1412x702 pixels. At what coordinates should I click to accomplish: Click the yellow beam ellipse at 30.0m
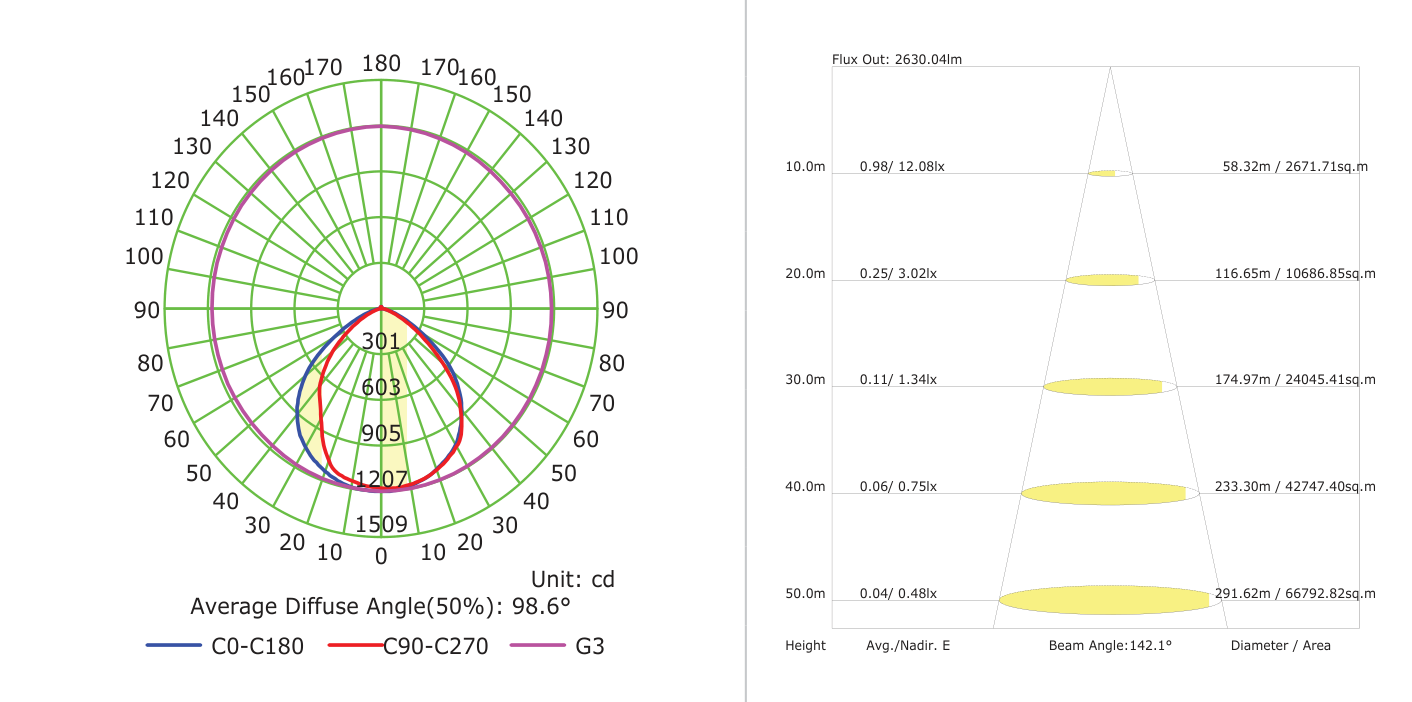coord(1110,387)
